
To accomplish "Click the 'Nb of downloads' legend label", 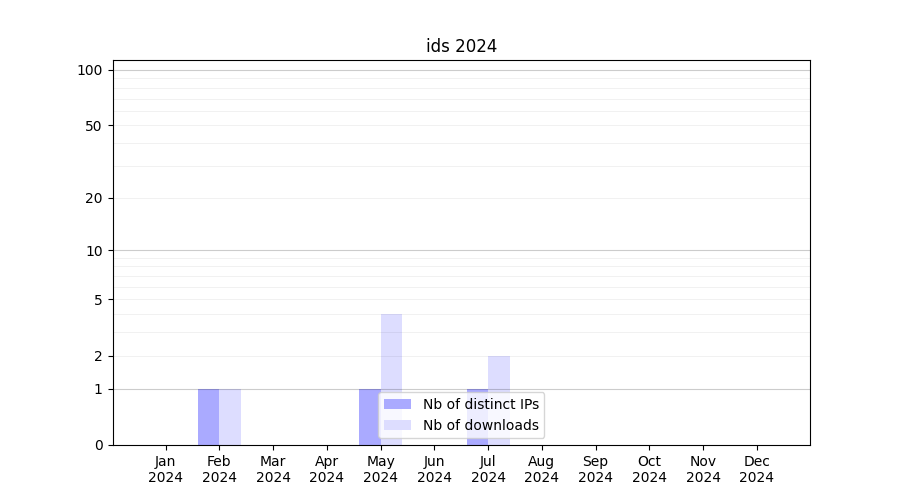I will (x=481, y=425).
